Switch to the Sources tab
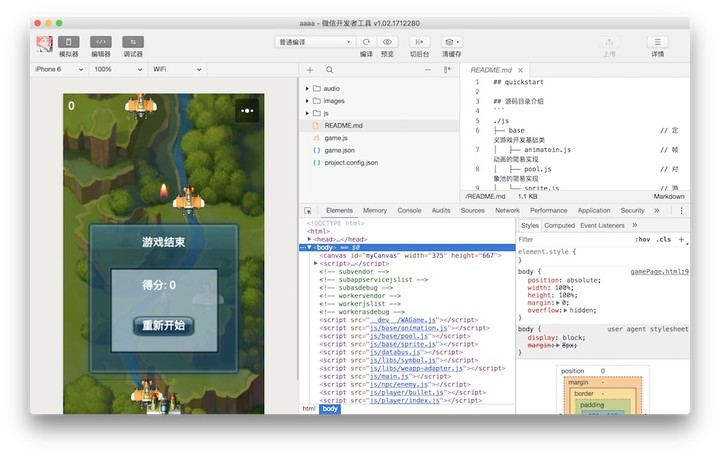 (472, 210)
